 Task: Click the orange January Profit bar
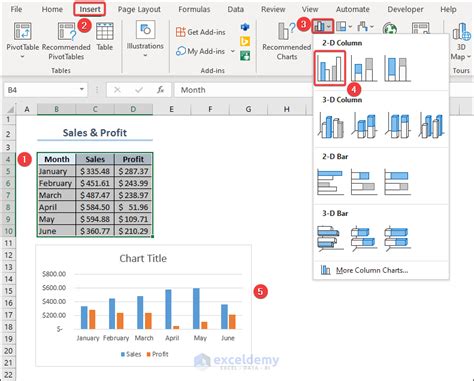[92, 319]
